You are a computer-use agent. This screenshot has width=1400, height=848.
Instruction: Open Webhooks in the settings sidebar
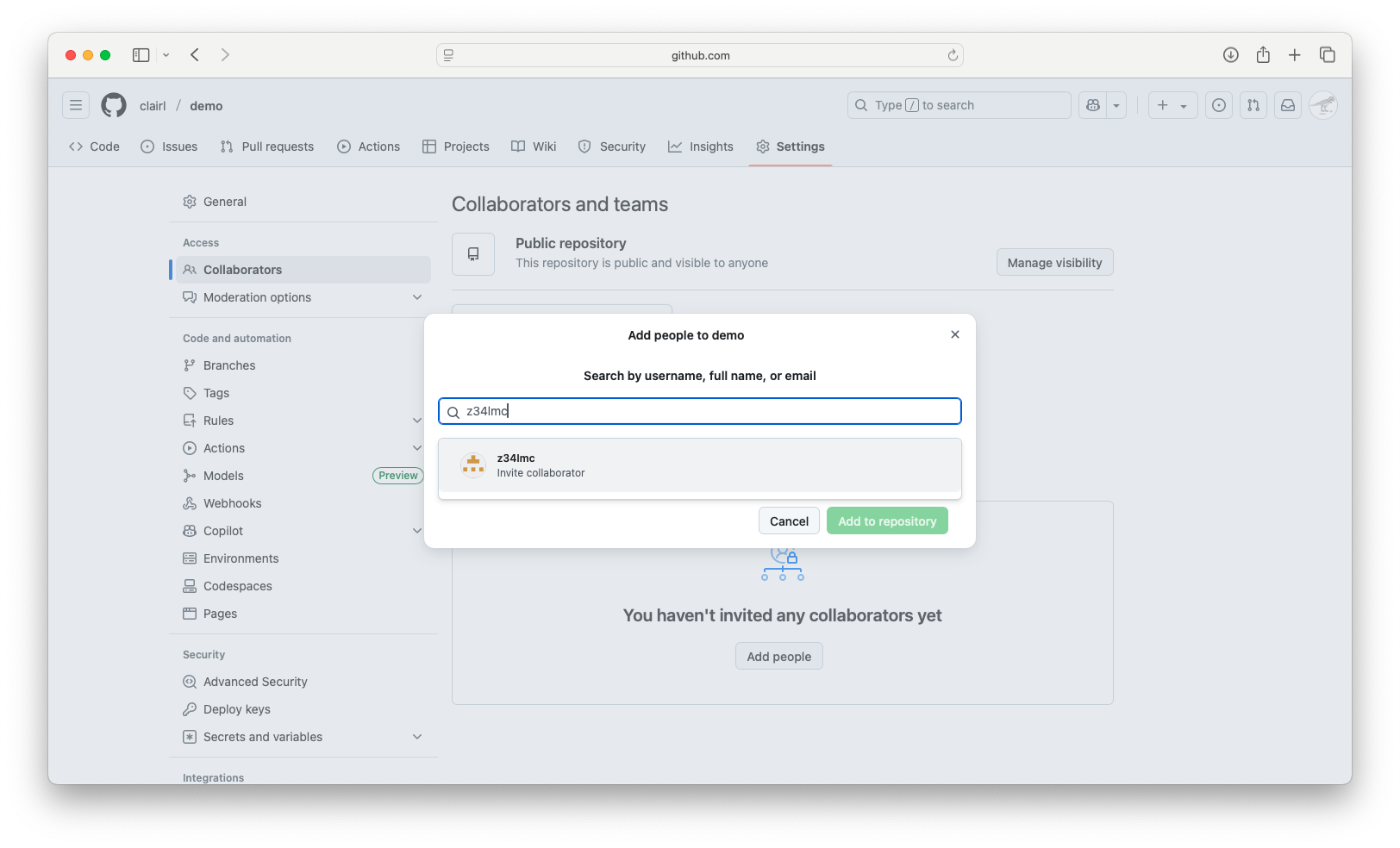click(x=232, y=503)
